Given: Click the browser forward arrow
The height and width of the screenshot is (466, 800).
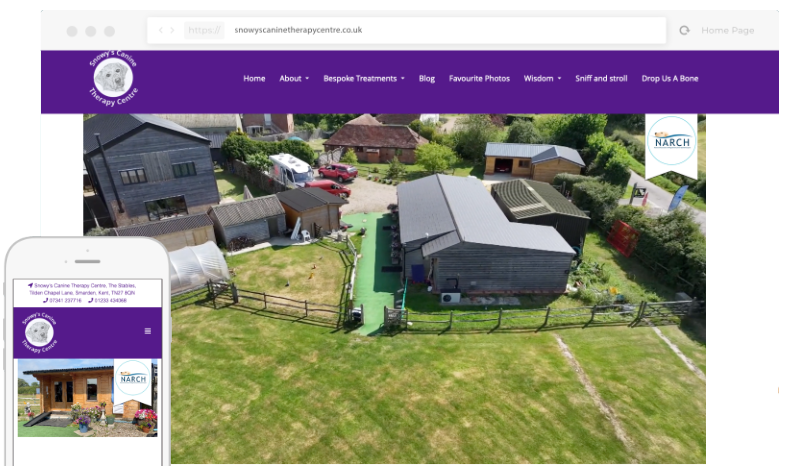Looking at the screenshot, I should pos(172,30).
